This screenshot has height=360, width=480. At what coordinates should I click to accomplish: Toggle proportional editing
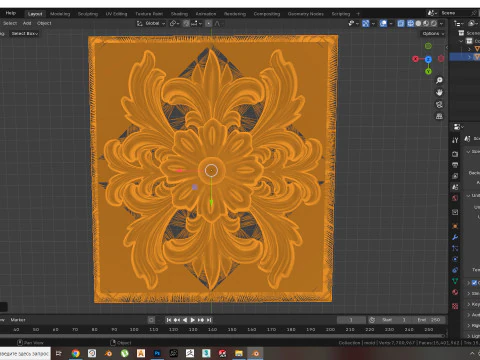pos(209,23)
